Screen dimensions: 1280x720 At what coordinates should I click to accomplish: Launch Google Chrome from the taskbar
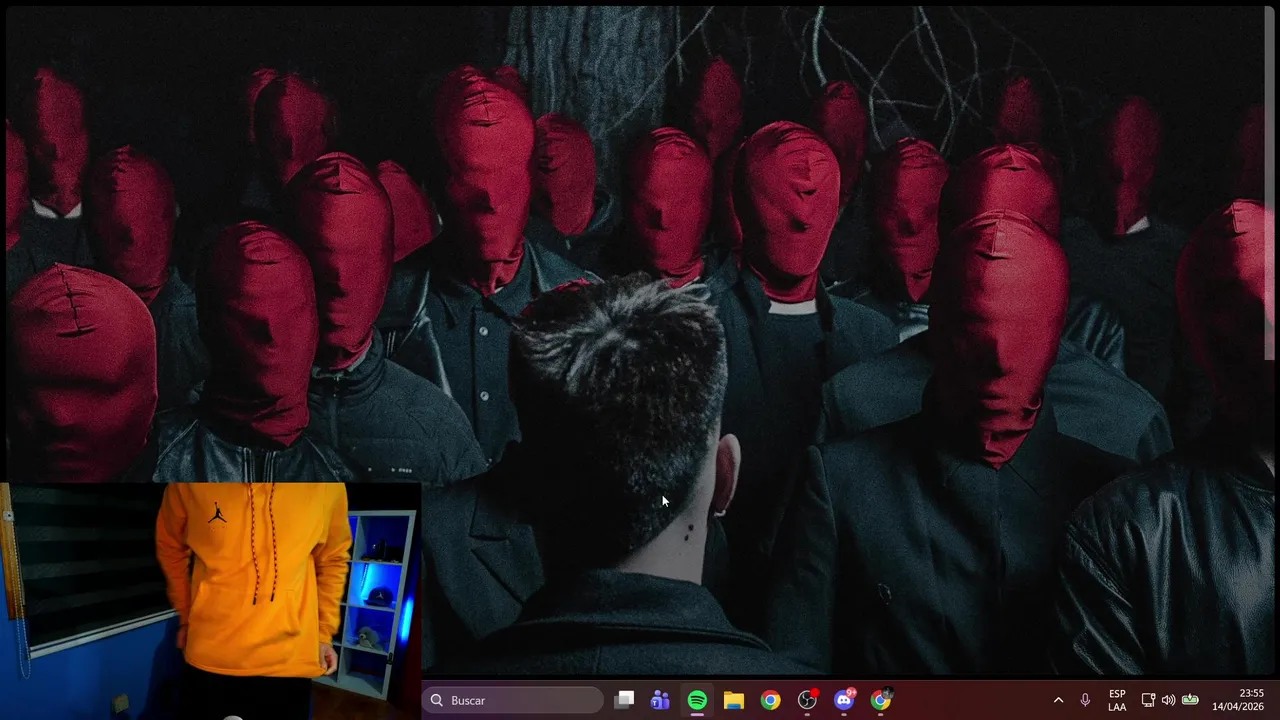click(770, 700)
